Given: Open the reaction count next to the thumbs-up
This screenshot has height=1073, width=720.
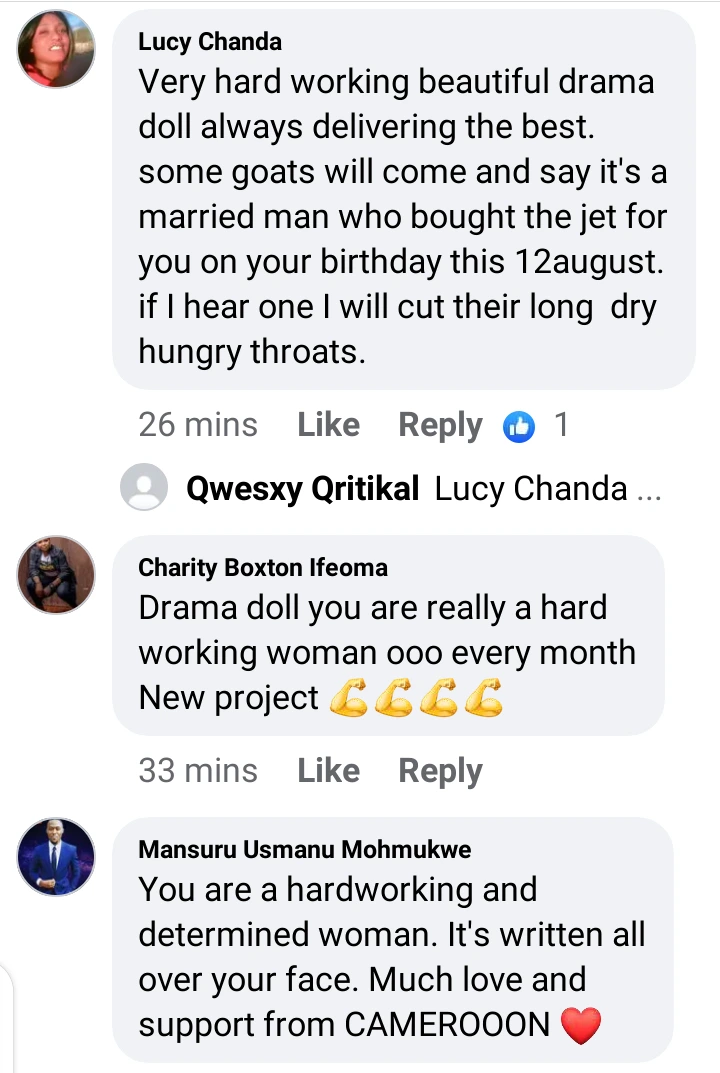Looking at the screenshot, I should [561, 425].
